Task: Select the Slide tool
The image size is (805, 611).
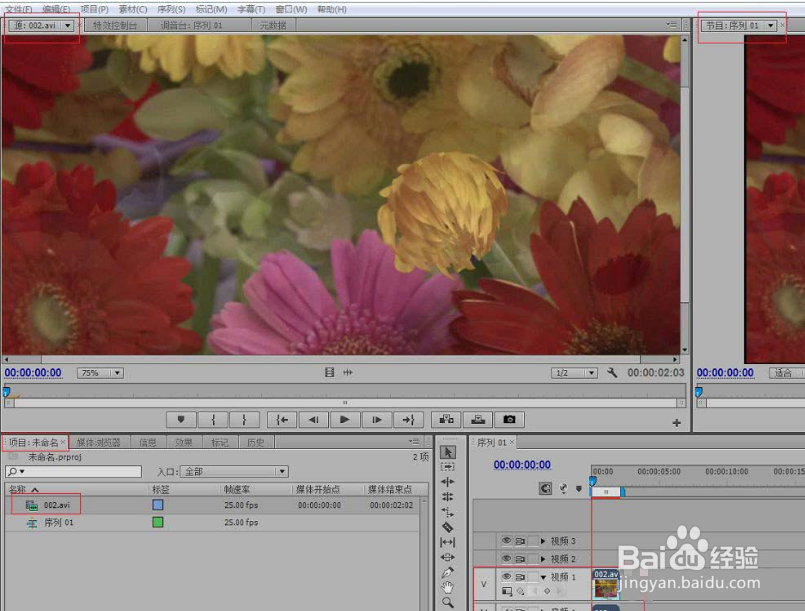Action: 448,557
